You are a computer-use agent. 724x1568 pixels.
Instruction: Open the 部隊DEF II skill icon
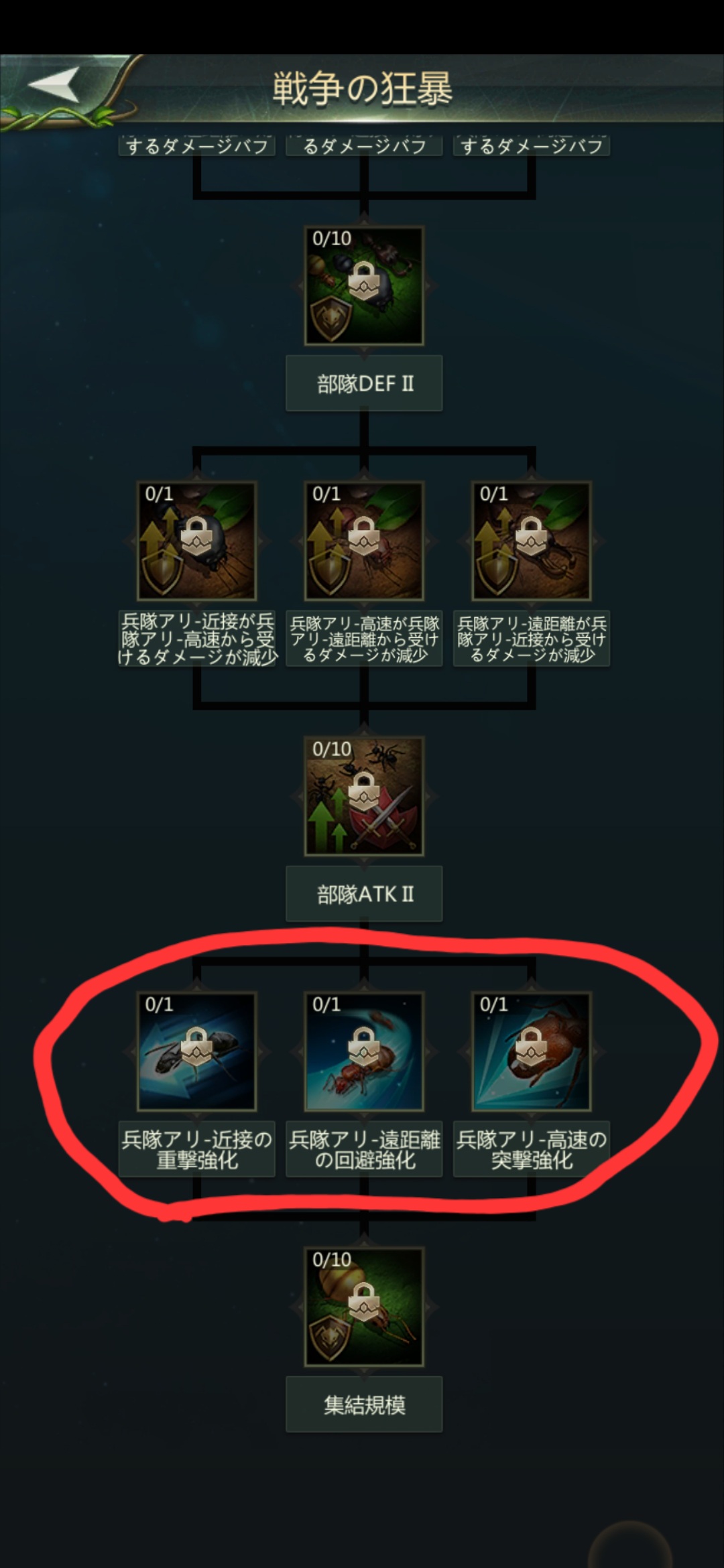tap(364, 286)
